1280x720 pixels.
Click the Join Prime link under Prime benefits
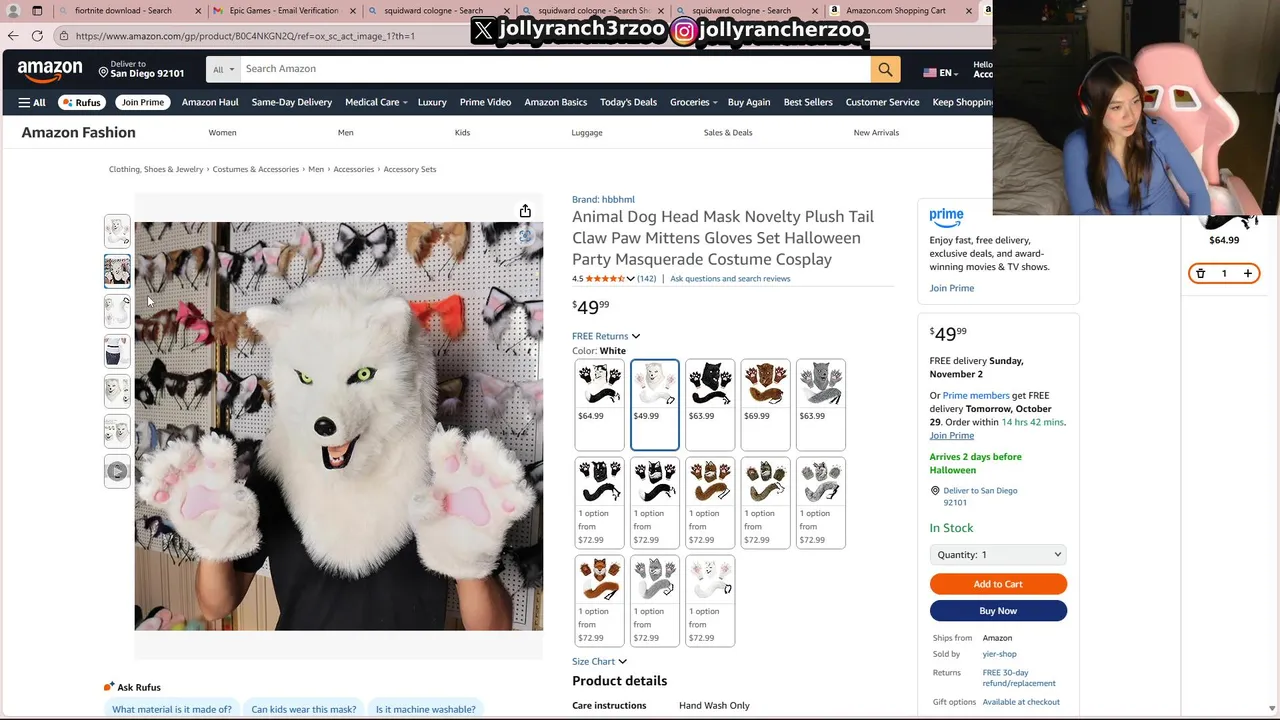tap(951, 288)
